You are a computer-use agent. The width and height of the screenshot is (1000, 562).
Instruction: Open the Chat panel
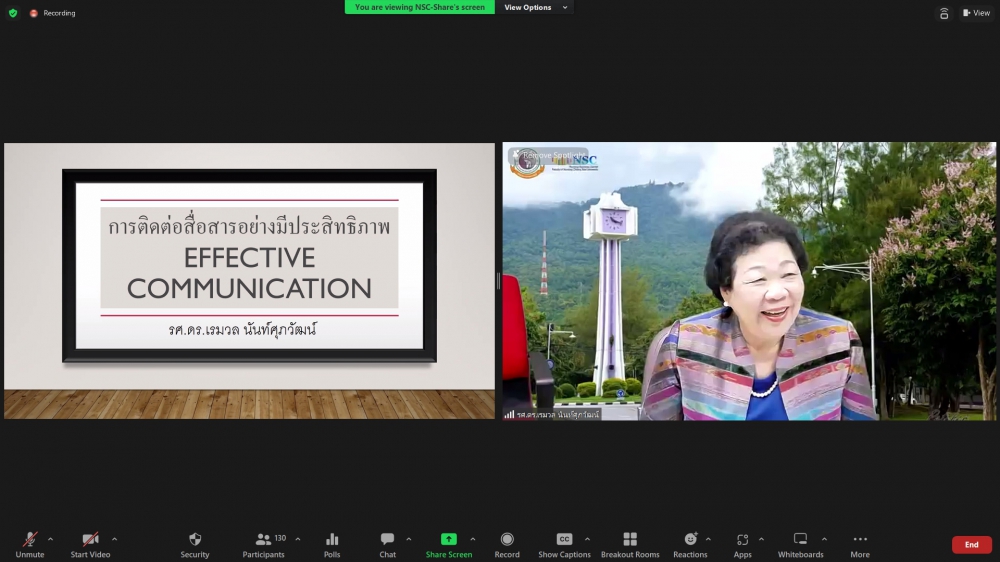click(x=387, y=540)
